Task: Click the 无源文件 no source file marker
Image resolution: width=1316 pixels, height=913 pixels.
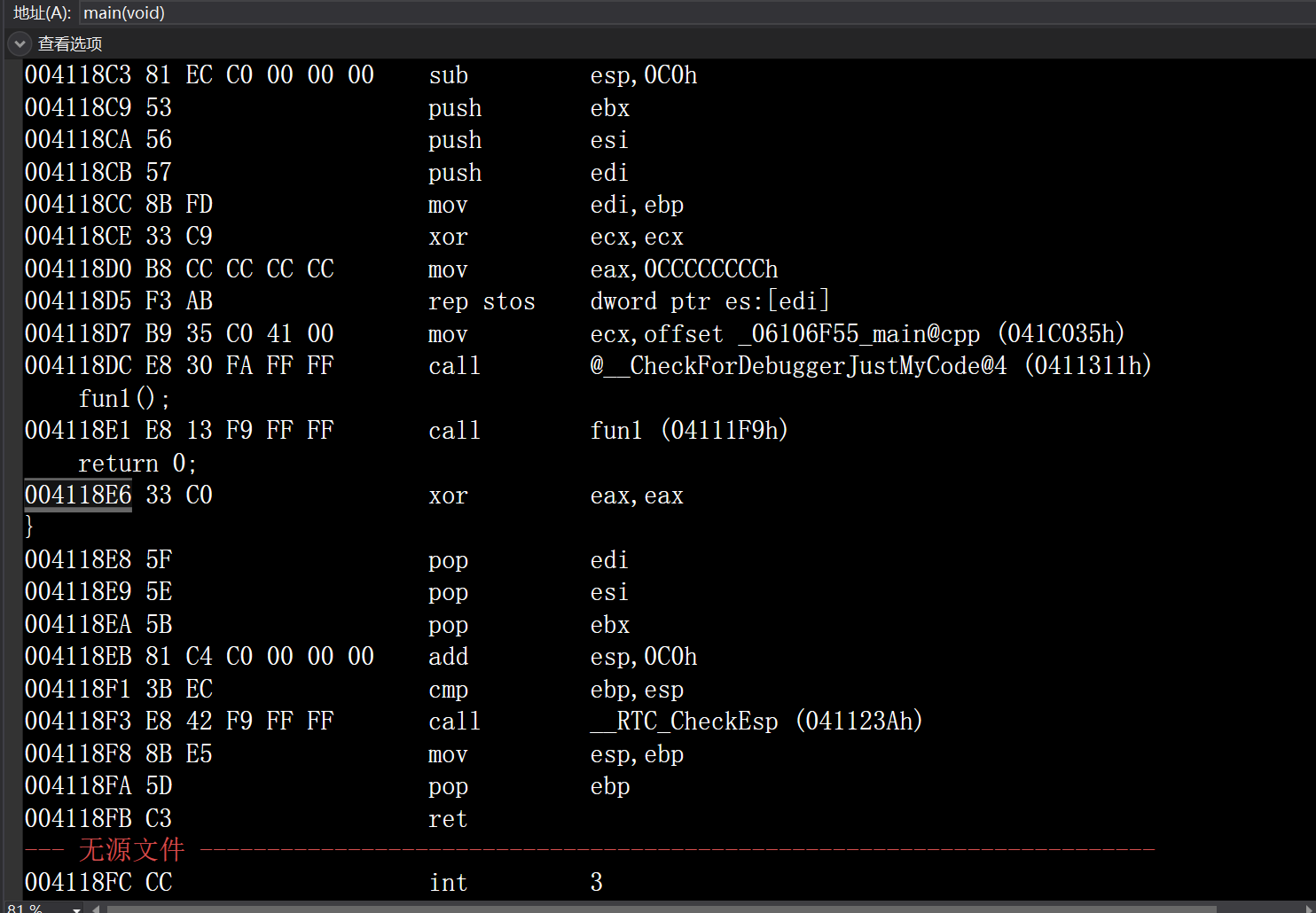Action: [131, 850]
